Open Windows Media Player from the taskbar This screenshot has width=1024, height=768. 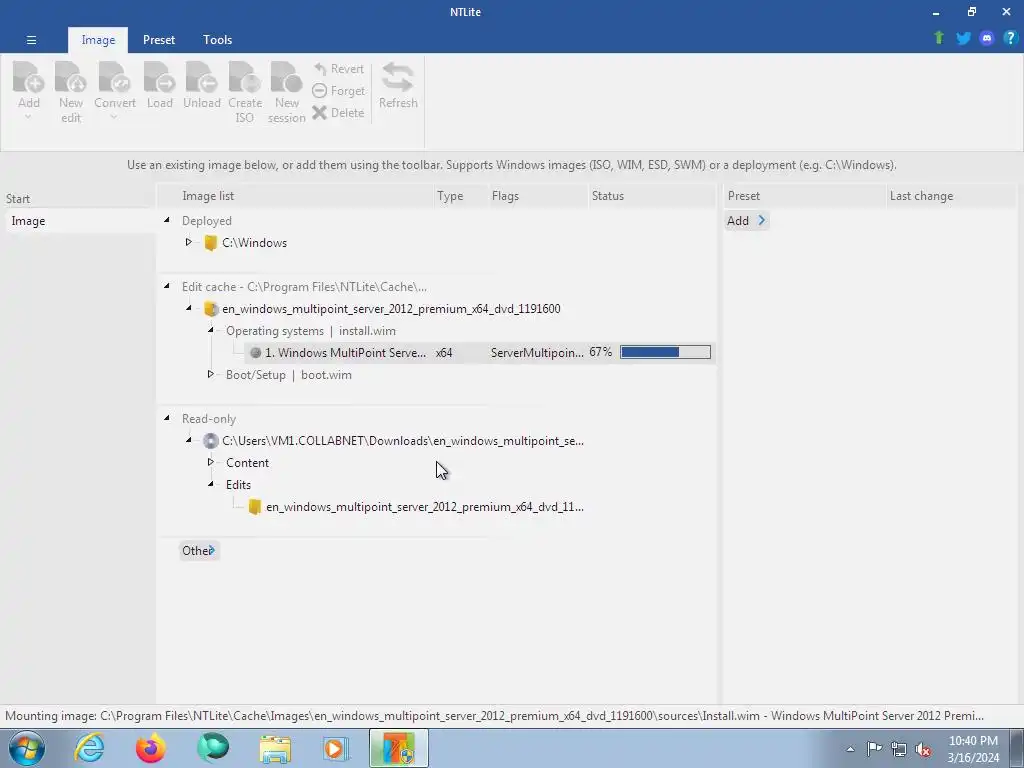point(336,748)
